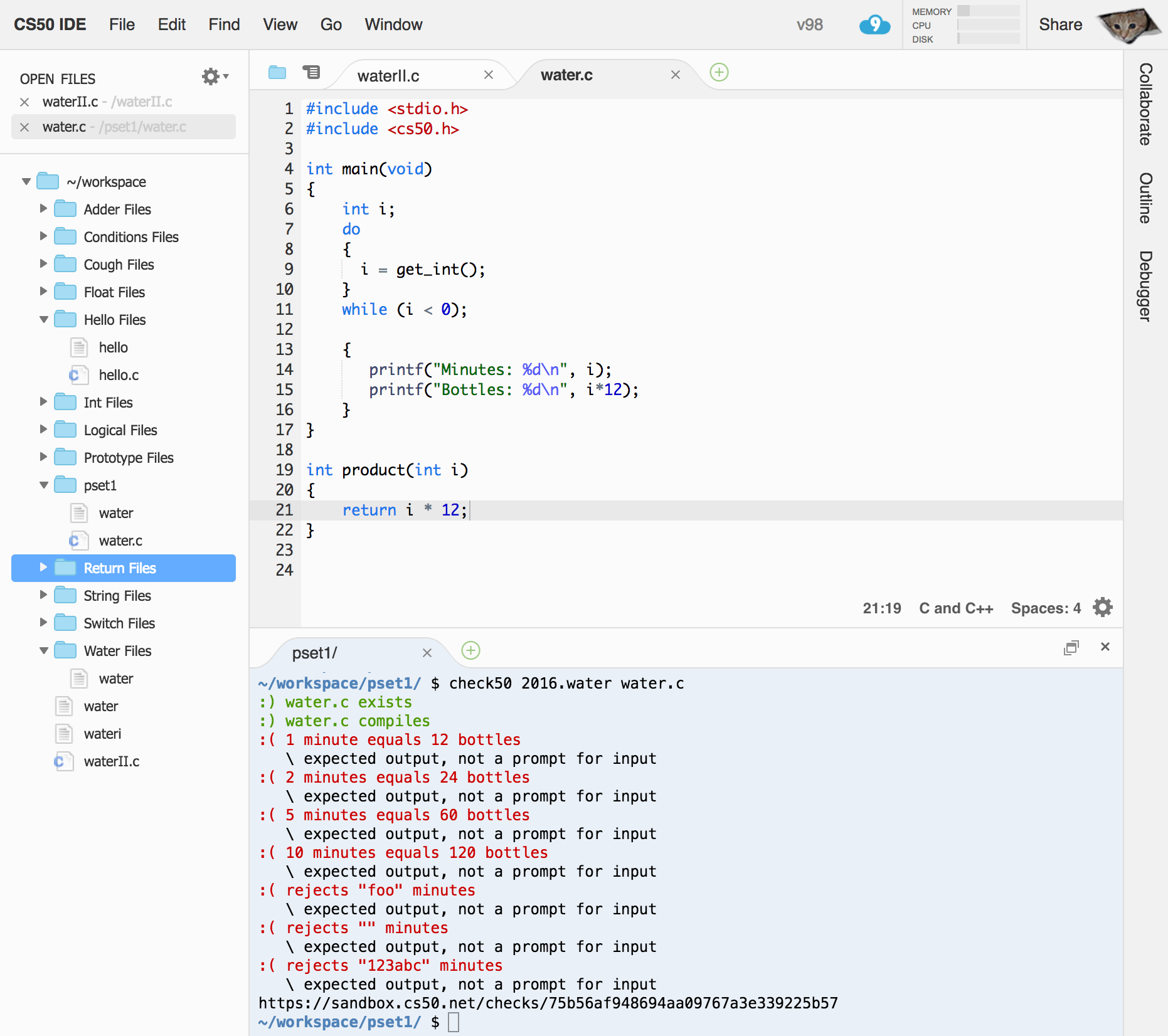Click the DISK usage bar

(988, 39)
